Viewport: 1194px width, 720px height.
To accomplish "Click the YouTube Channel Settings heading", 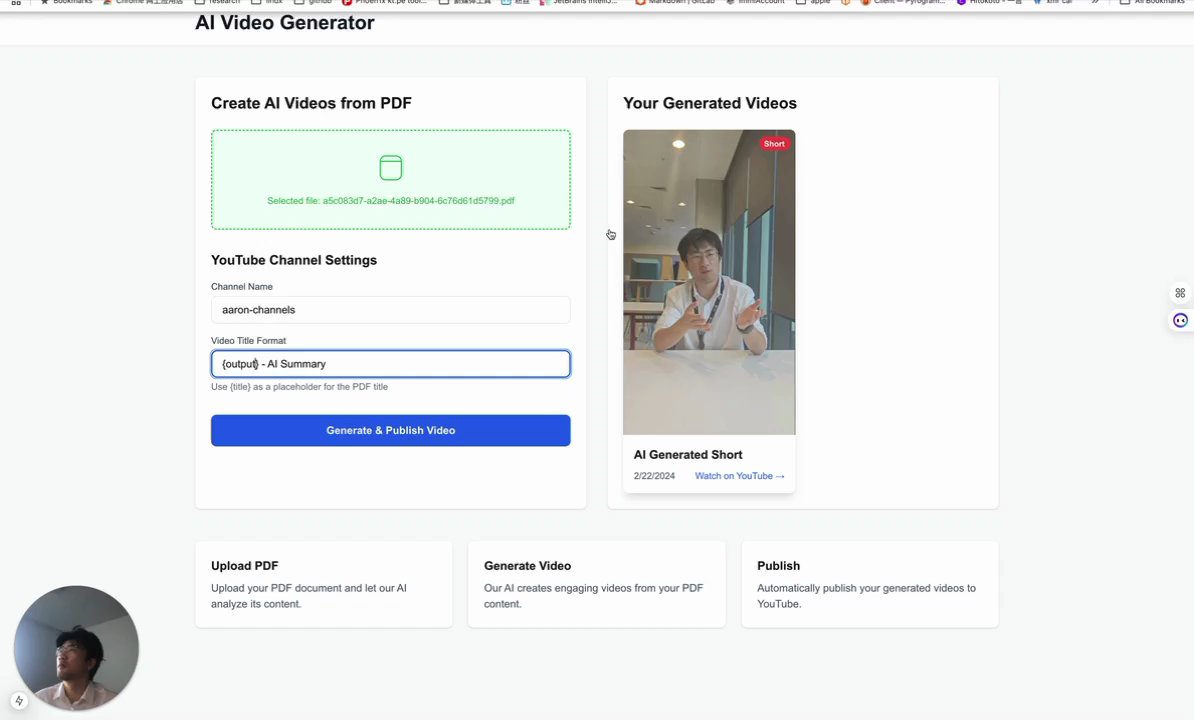I will click(294, 260).
